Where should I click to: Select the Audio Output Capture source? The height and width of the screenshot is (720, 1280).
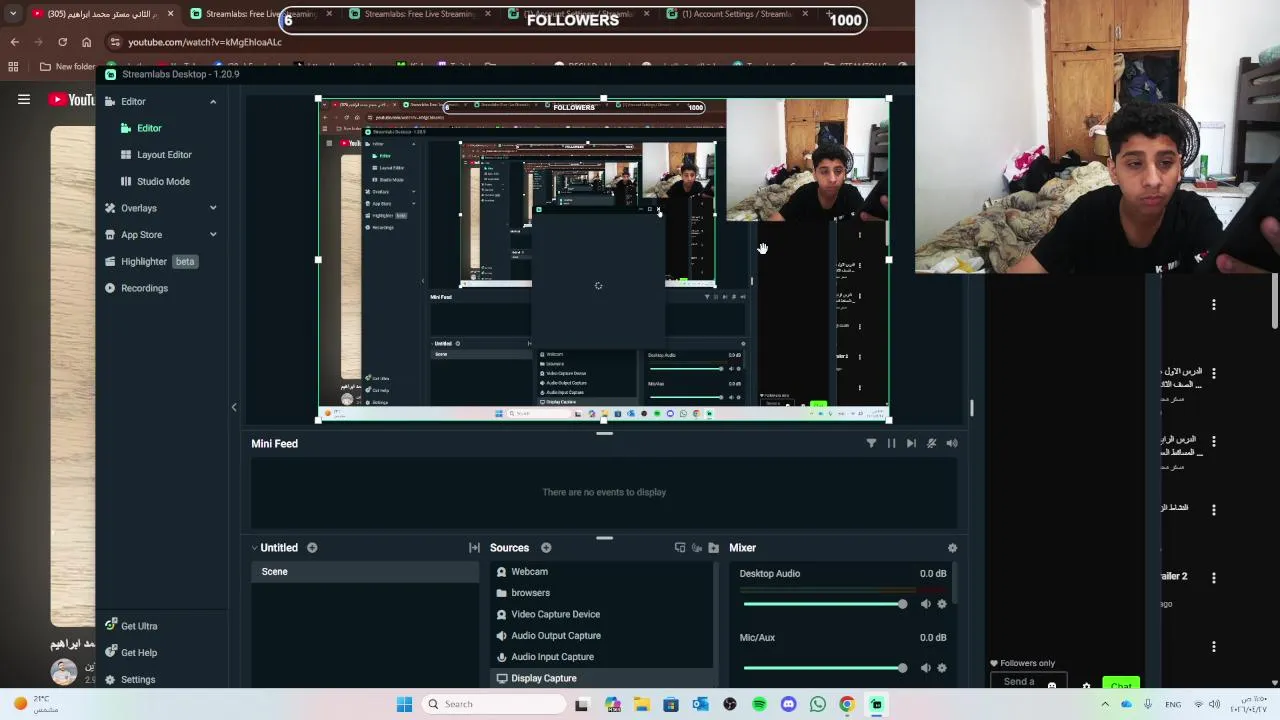click(x=602, y=636)
